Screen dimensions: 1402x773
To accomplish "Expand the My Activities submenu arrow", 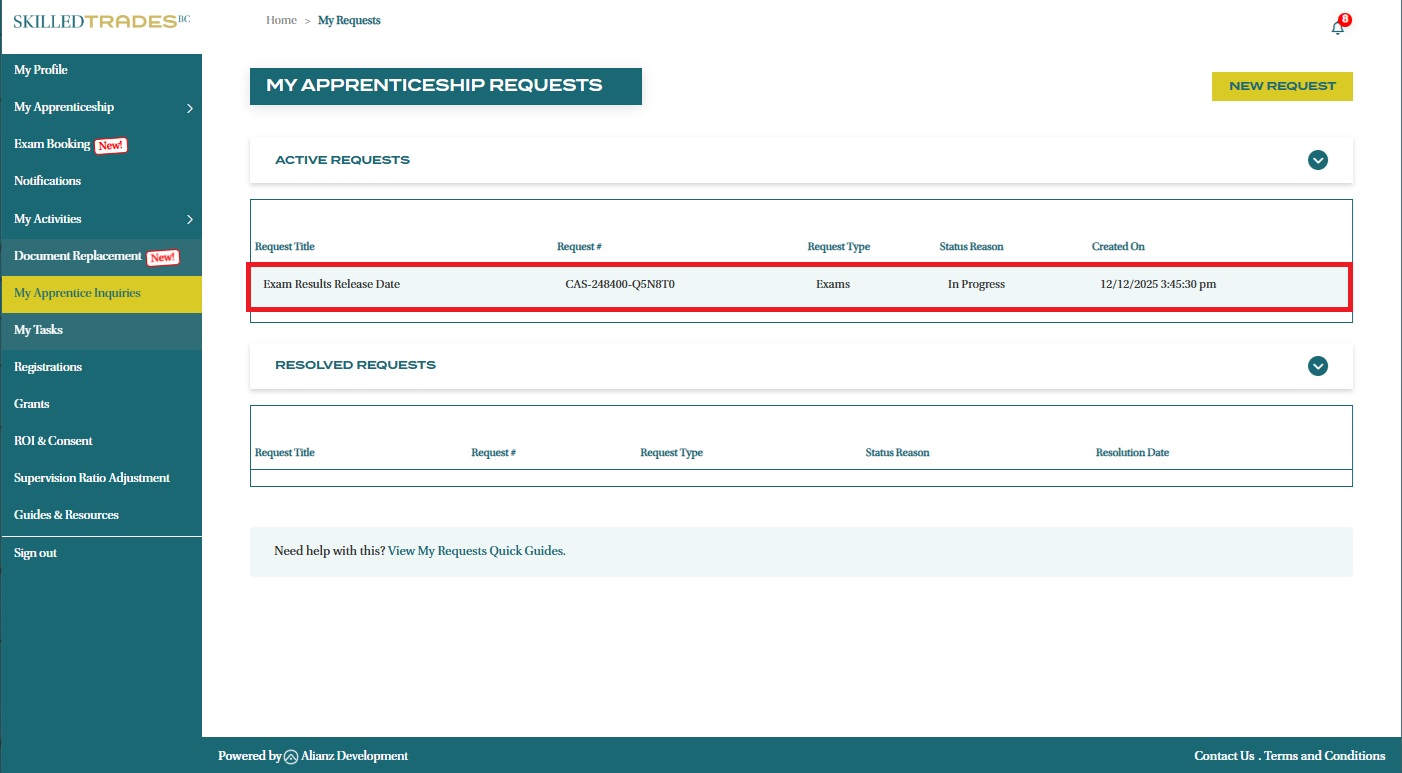I will click(189, 219).
